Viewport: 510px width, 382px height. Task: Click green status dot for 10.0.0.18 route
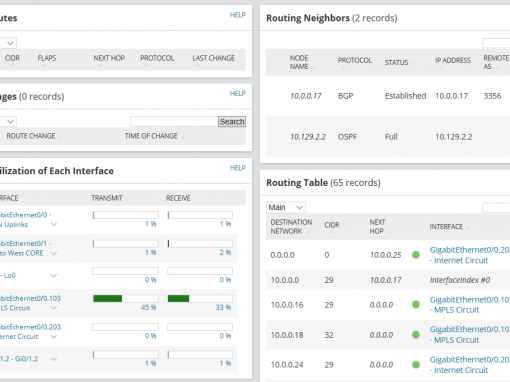[x=416, y=335]
